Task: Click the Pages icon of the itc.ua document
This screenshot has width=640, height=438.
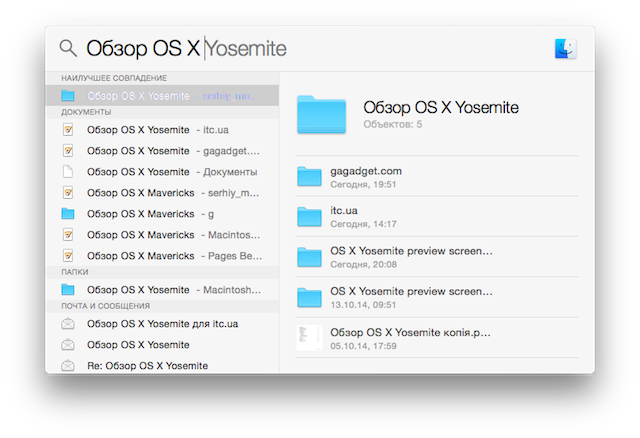Action: [x=68, y=130]
